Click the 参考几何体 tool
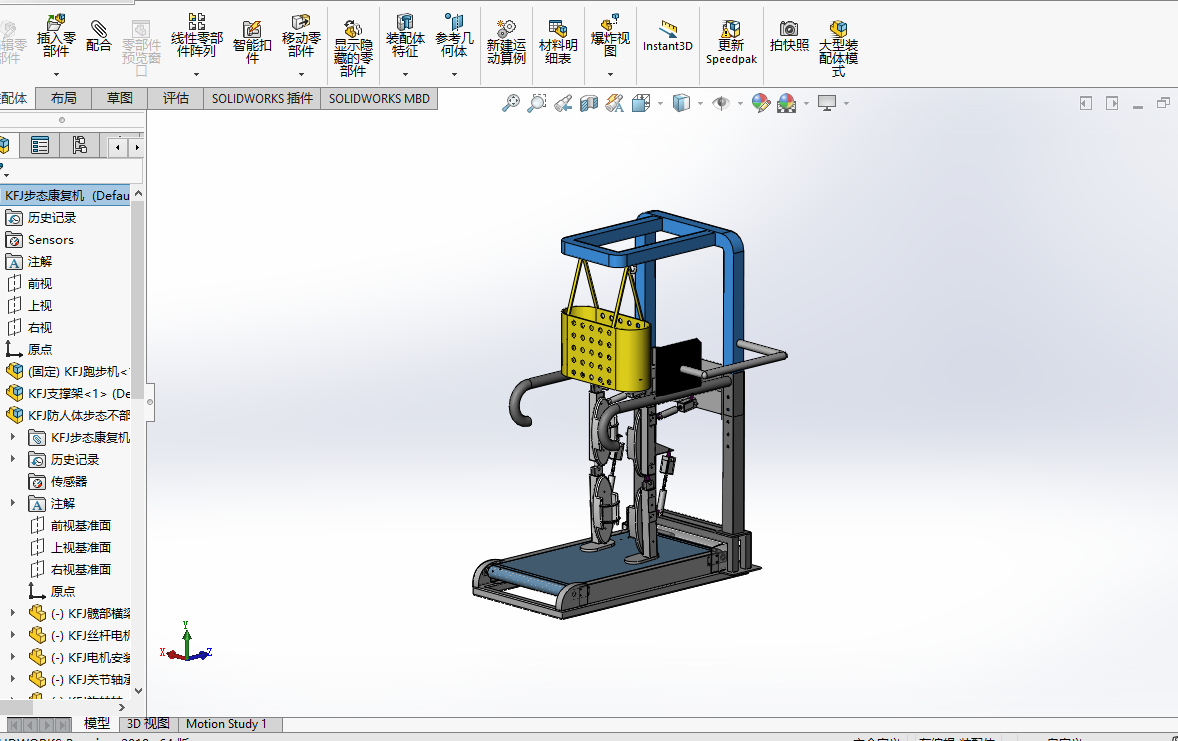Image resolution: width=1178 pixels, height=741 pixels. coord(454,36)
